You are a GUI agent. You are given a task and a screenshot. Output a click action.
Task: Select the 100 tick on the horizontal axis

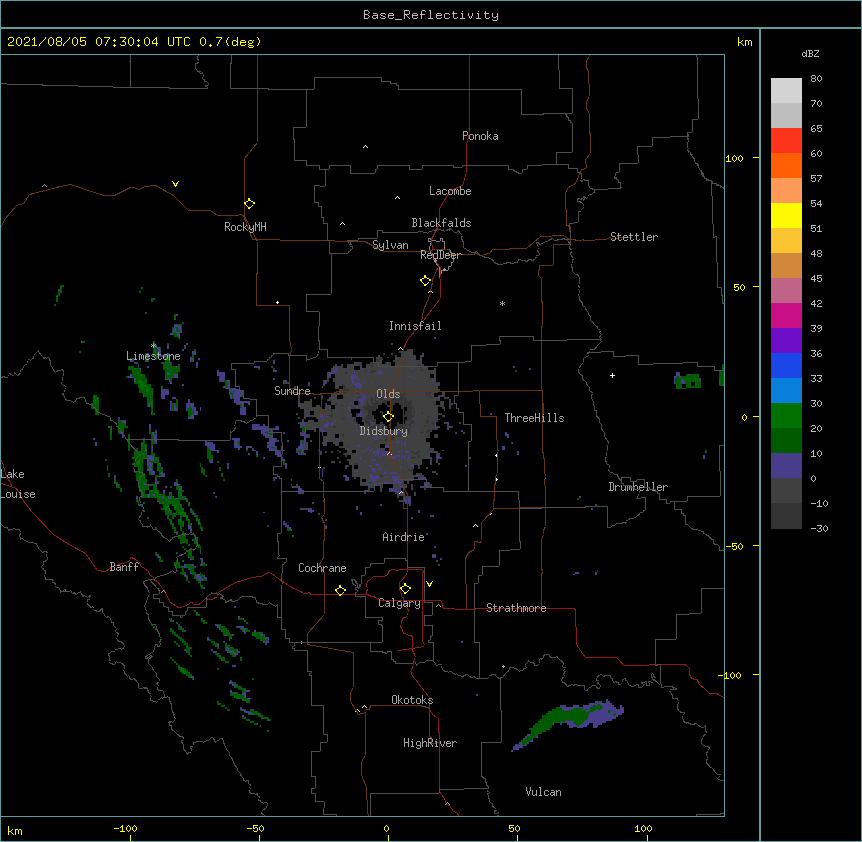643,828
